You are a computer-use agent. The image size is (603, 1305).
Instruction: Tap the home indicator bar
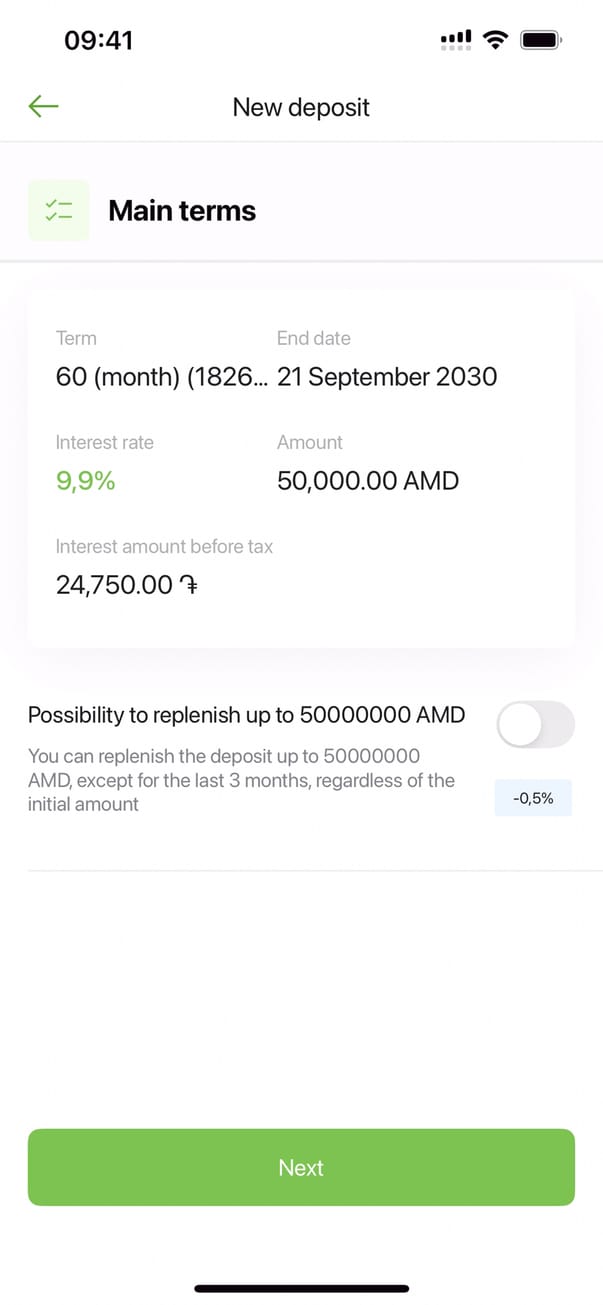pos(301,1289)
